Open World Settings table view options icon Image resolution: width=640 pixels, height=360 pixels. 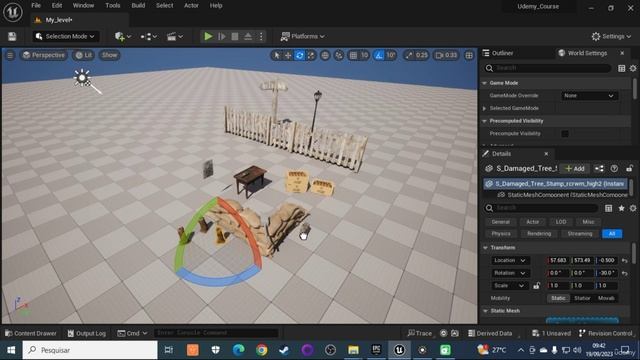click(x=621, y=68)
